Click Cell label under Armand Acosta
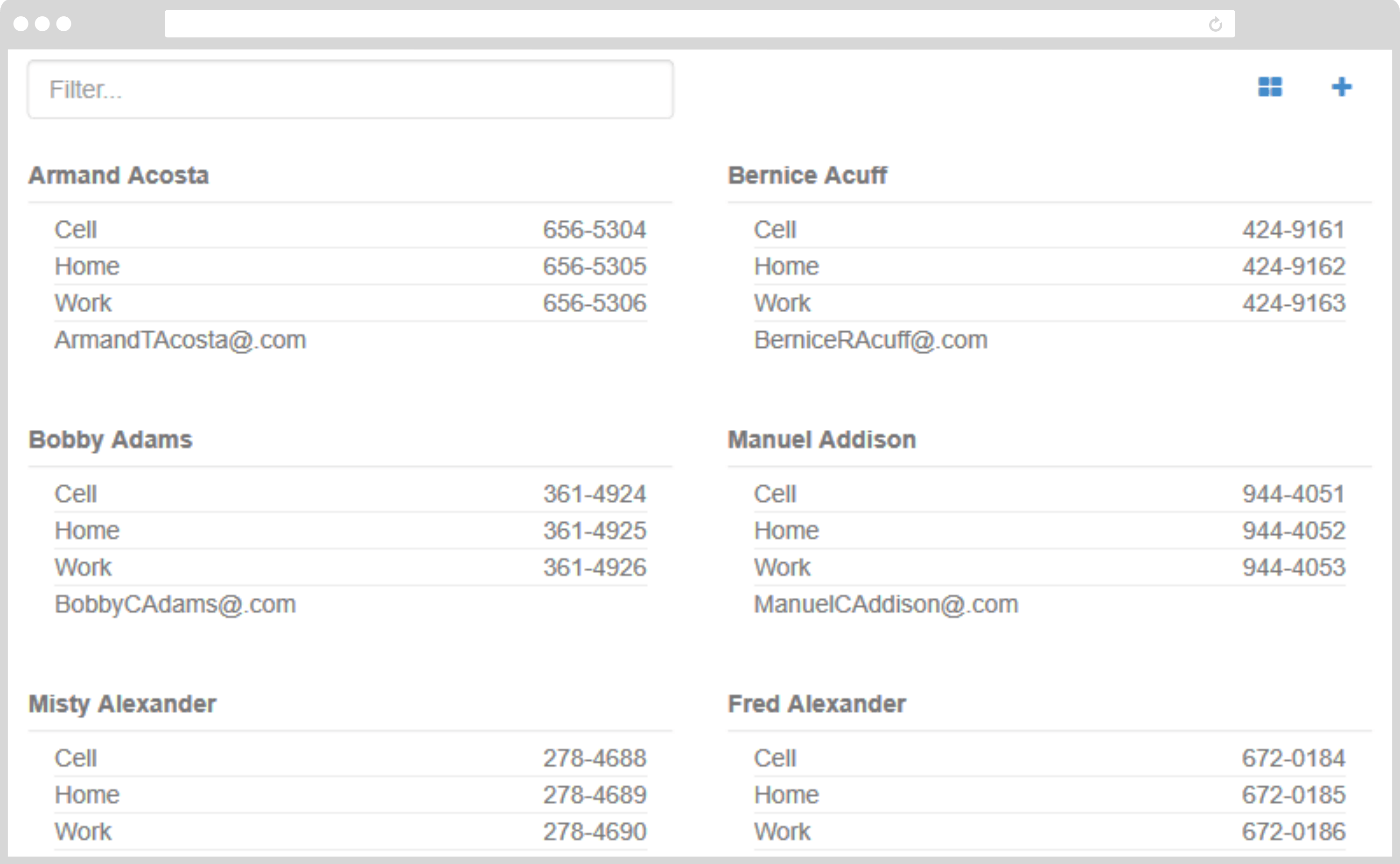This screenshot has height=864, width=1400. (76, 230)
